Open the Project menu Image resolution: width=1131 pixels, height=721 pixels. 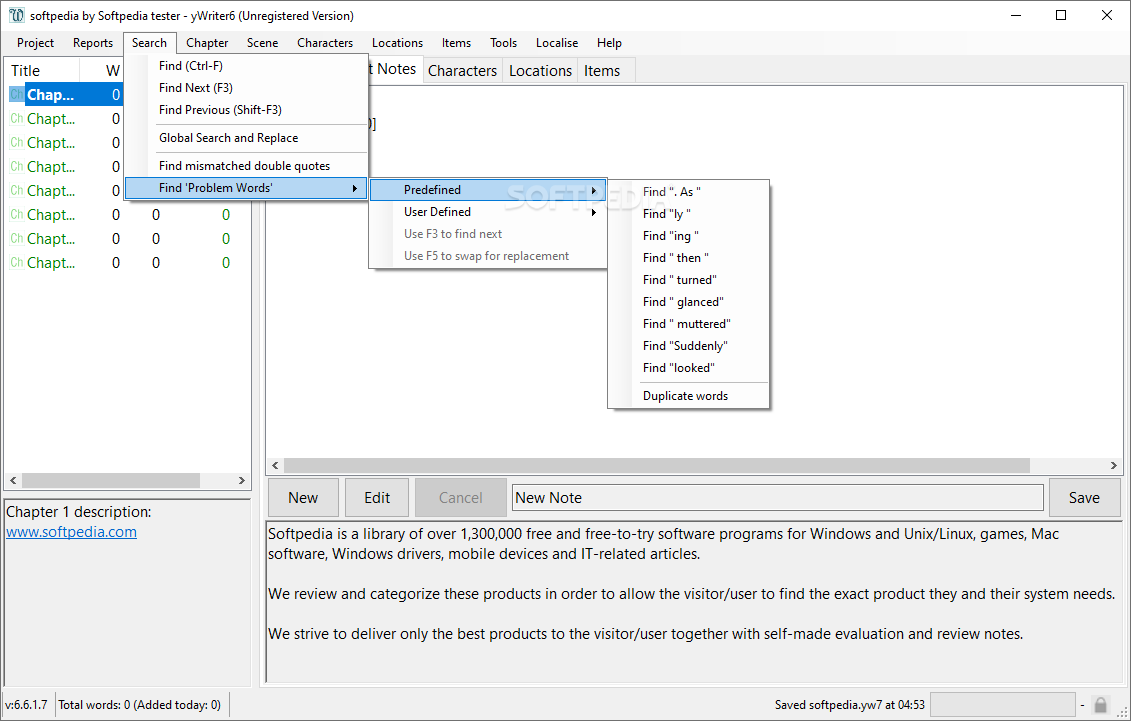tap(35, 43)
